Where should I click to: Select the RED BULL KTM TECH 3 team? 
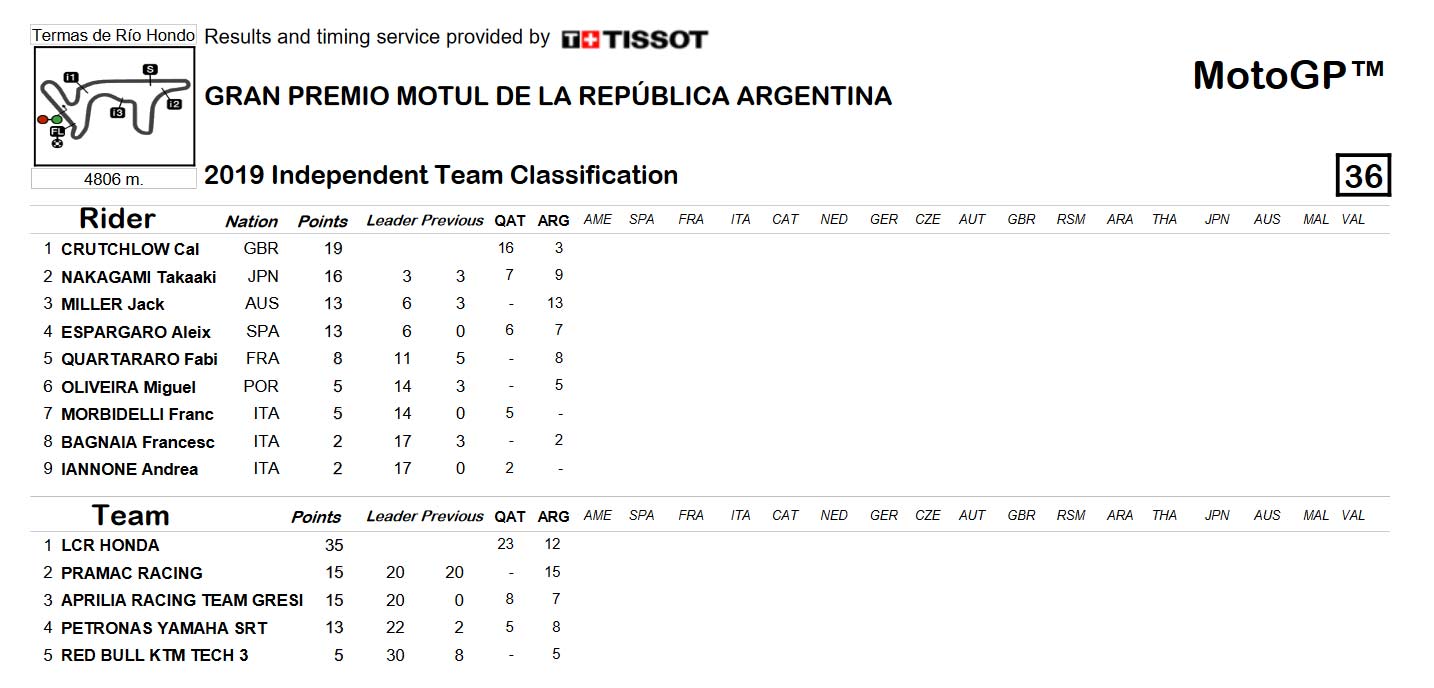[x=155, y=655]
